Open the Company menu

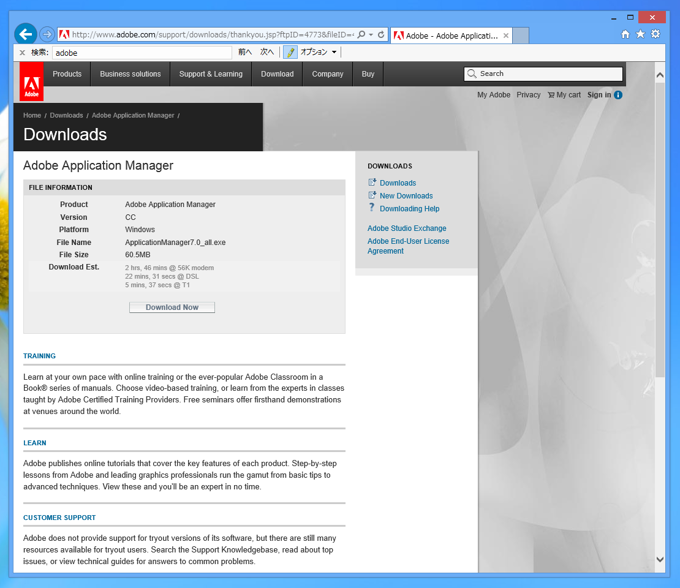pos(327,74)
